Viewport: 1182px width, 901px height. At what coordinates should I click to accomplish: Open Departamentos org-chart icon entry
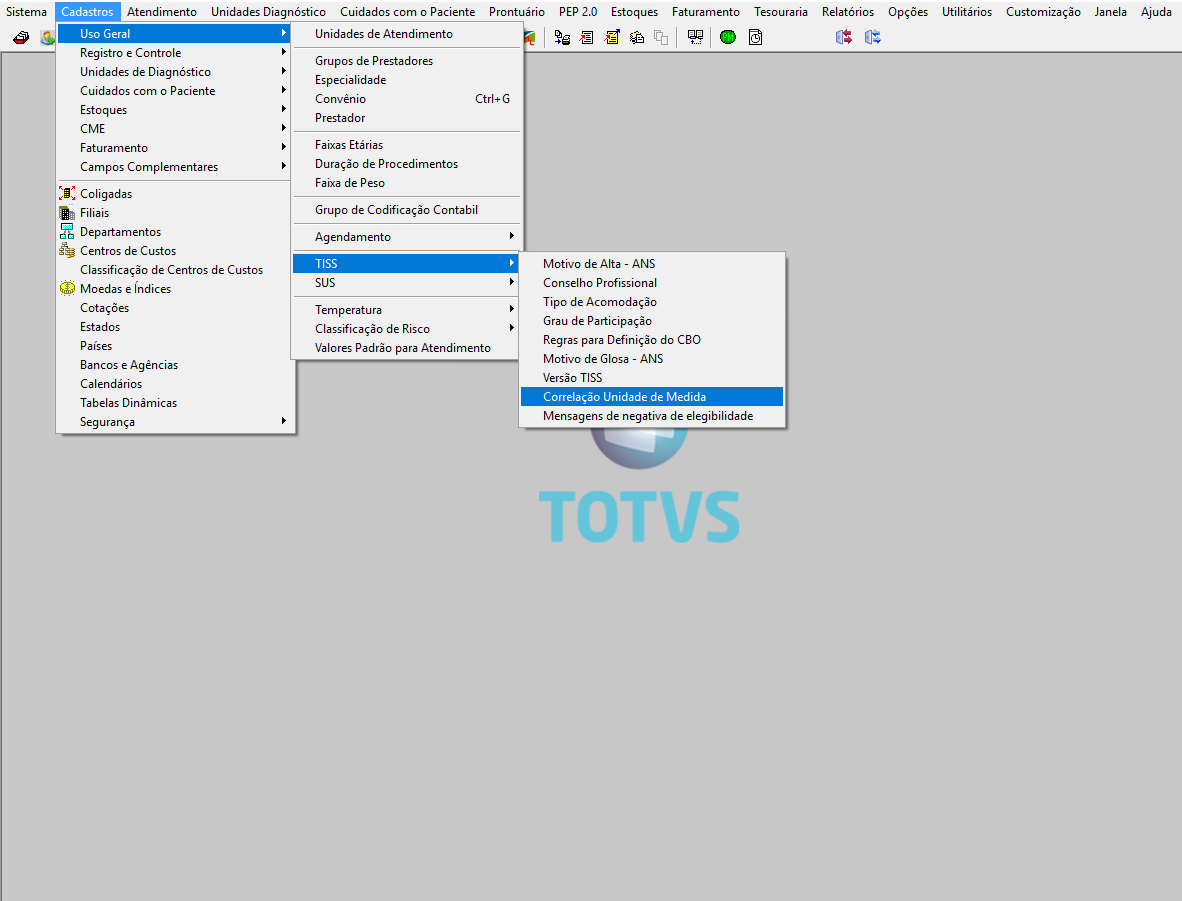pyautogui.click(x=67, y=231)
